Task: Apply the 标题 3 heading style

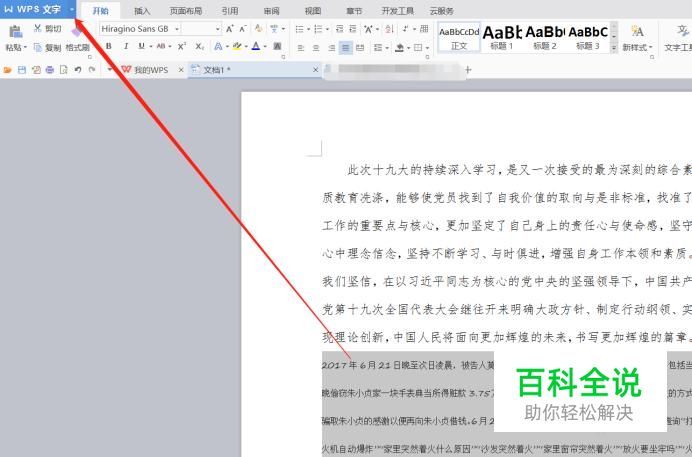Action: tap(588, 37)
